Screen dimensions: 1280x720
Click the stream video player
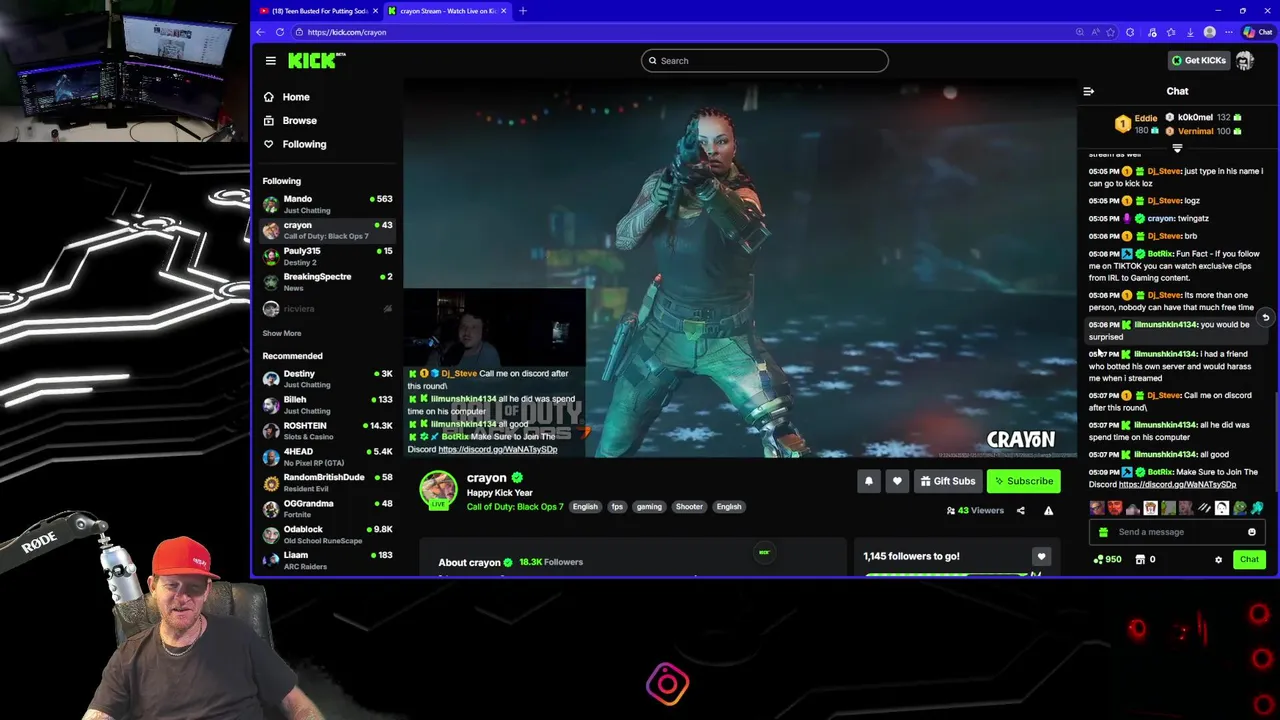coord(740,268)
